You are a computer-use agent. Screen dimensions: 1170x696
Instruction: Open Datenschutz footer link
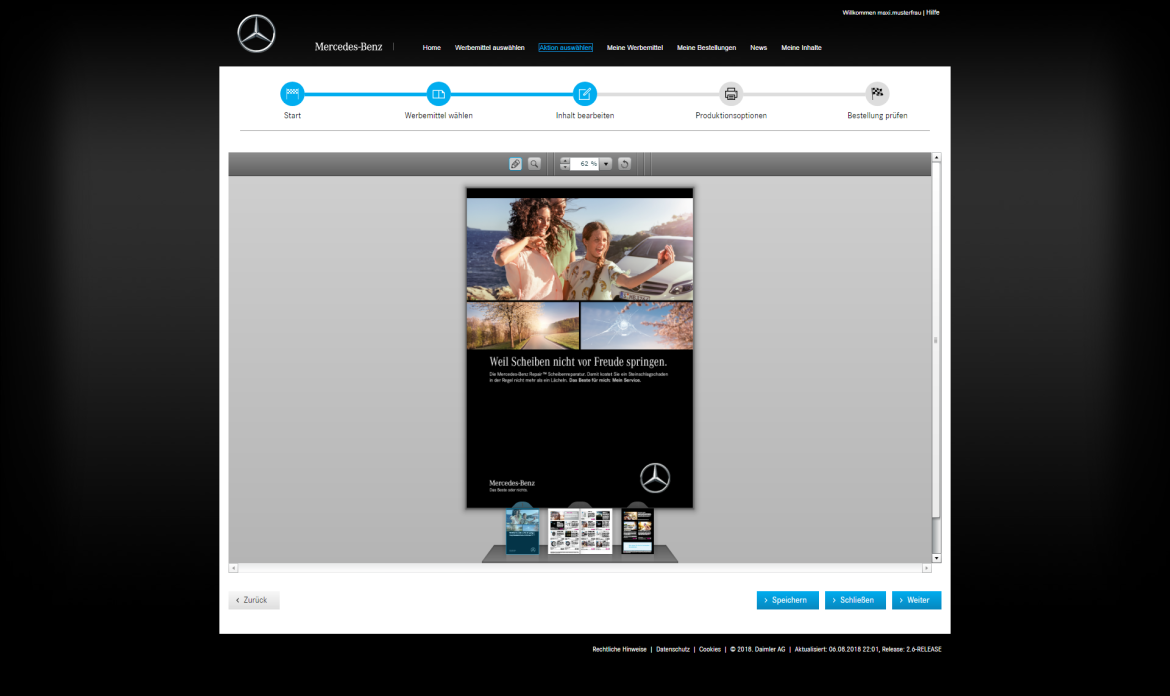click(x=672, y=650)
